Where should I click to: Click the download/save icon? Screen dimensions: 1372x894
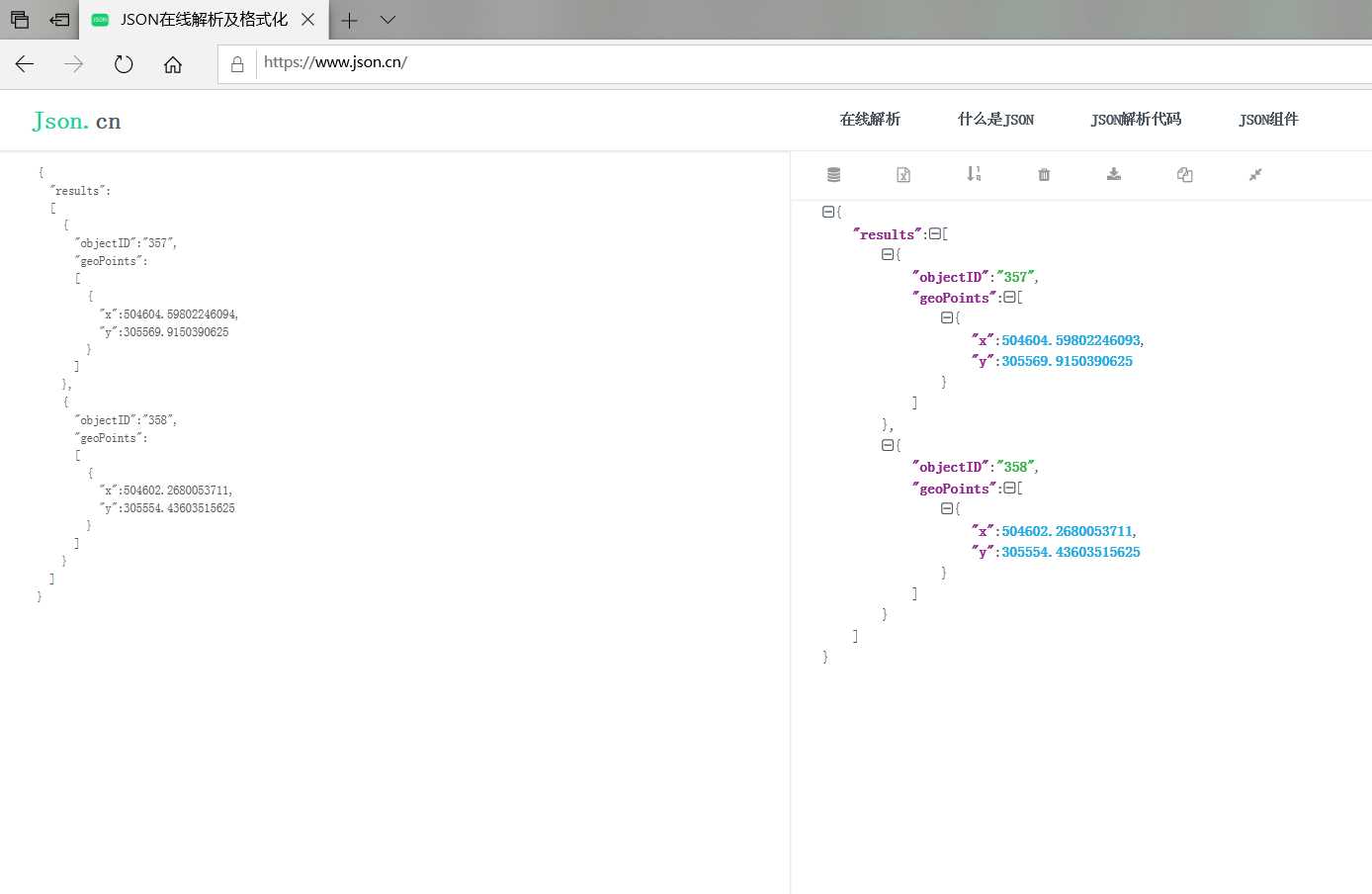tap(1114, 174)
